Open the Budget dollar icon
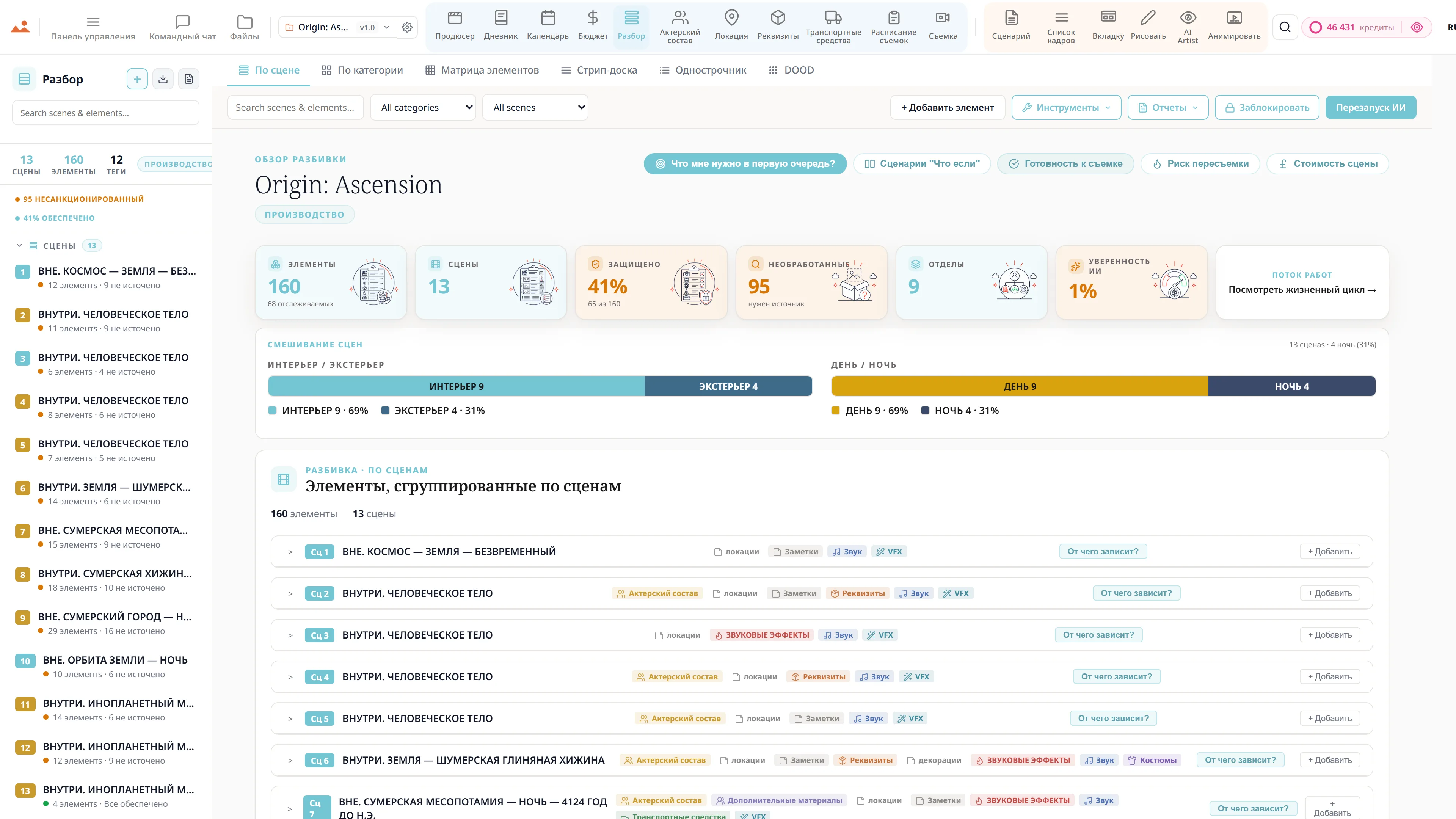 pos(592,18)
